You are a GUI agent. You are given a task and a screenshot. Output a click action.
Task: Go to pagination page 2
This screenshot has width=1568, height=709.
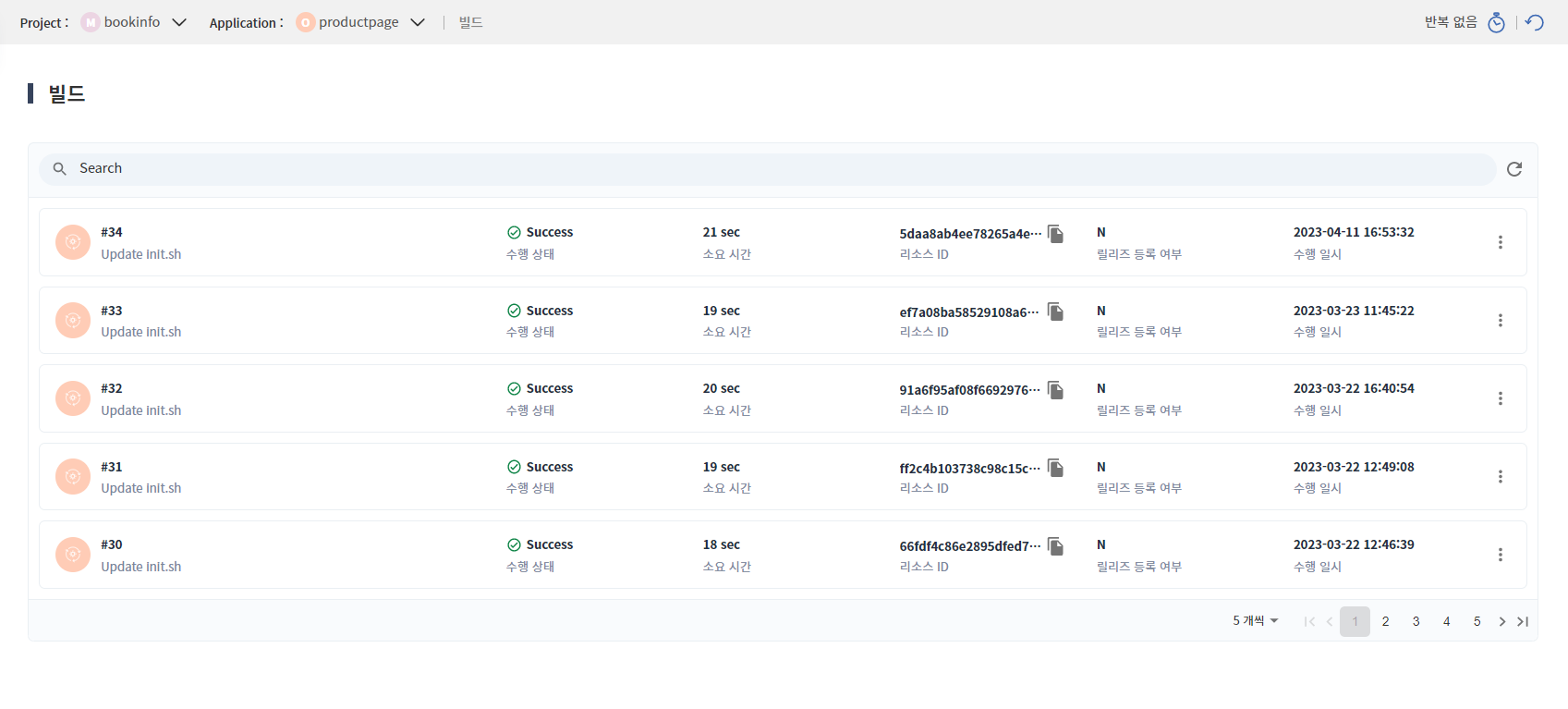[x=1385, y=621]
